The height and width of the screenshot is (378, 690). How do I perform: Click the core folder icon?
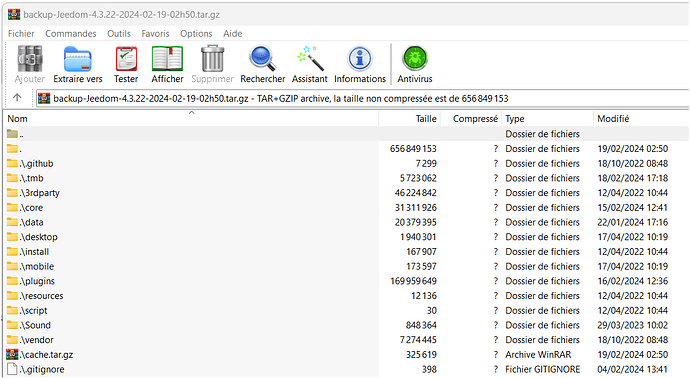[x=12, y=208]
